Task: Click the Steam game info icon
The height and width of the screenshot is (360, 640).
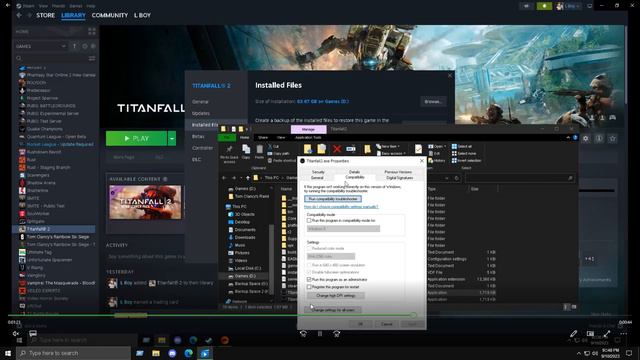Action: pyautogui.click(x=599, y=139)
